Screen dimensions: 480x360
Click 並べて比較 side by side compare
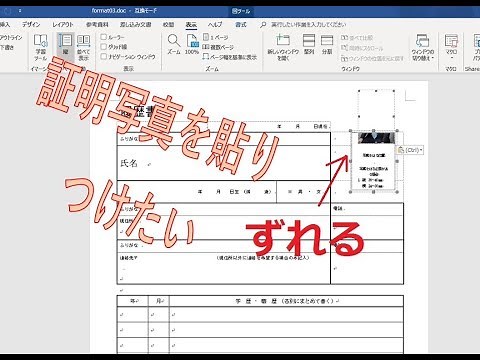point(357,38)
